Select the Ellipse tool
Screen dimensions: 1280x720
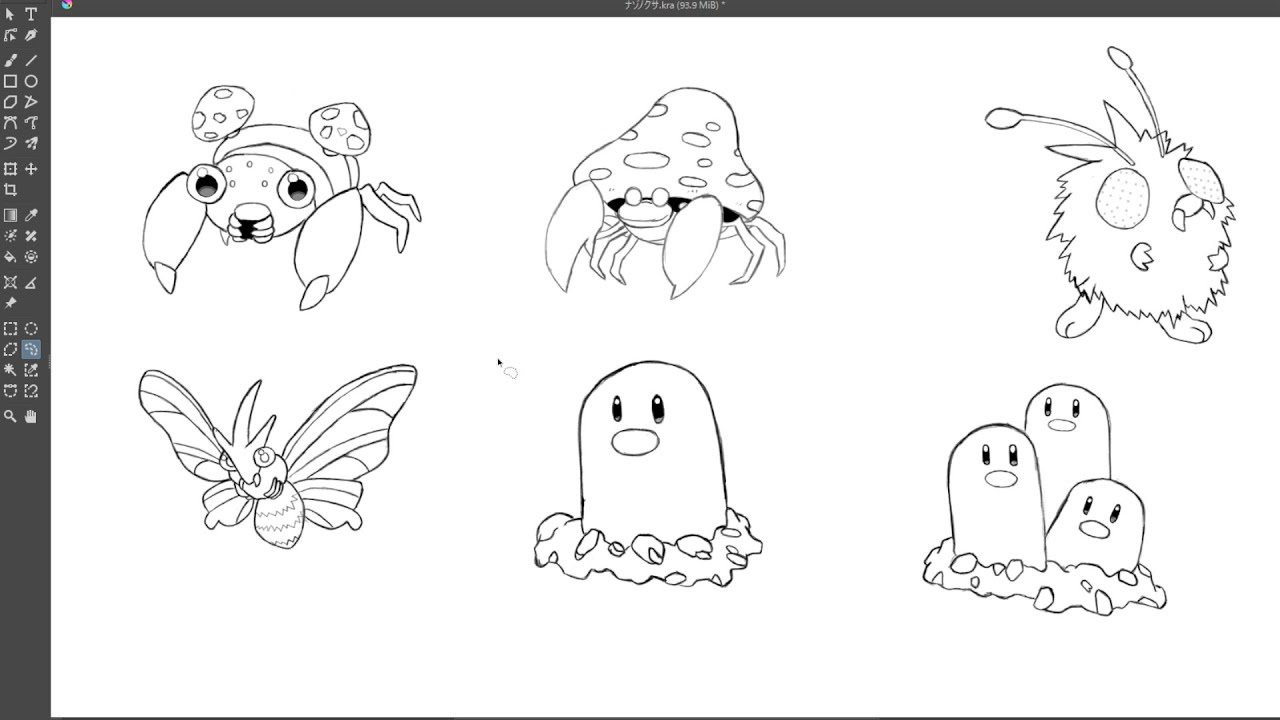(31, 81)
